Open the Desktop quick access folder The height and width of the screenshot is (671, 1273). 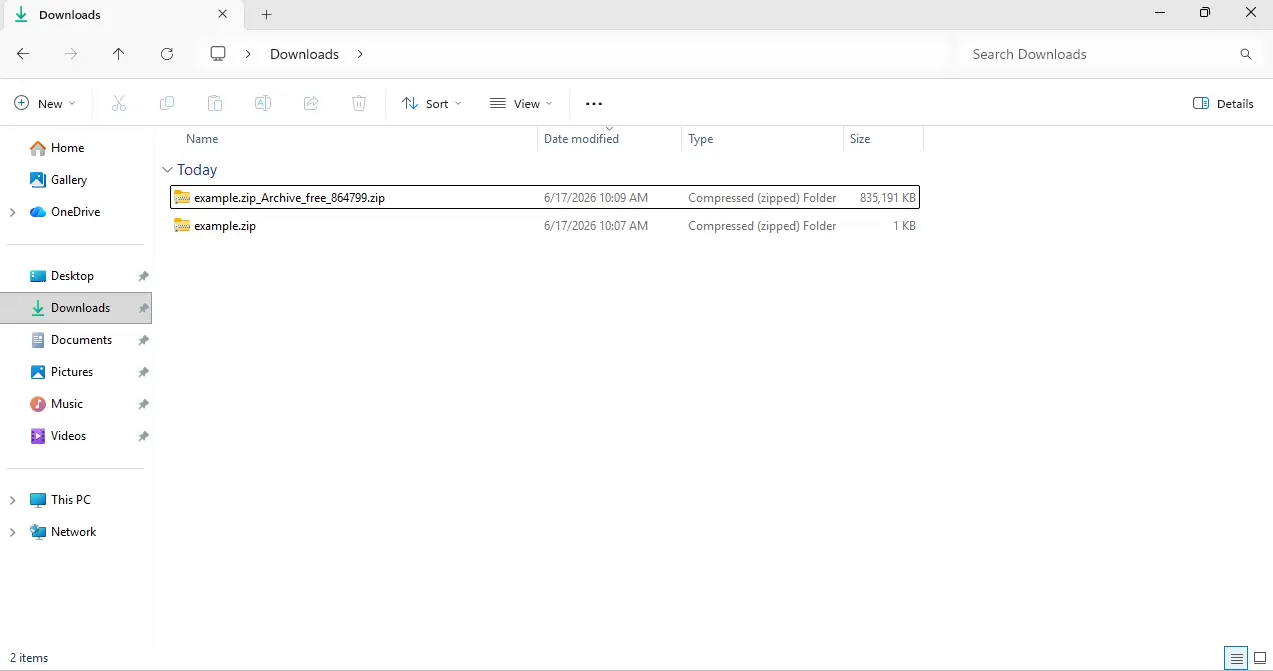click(72, 276)
